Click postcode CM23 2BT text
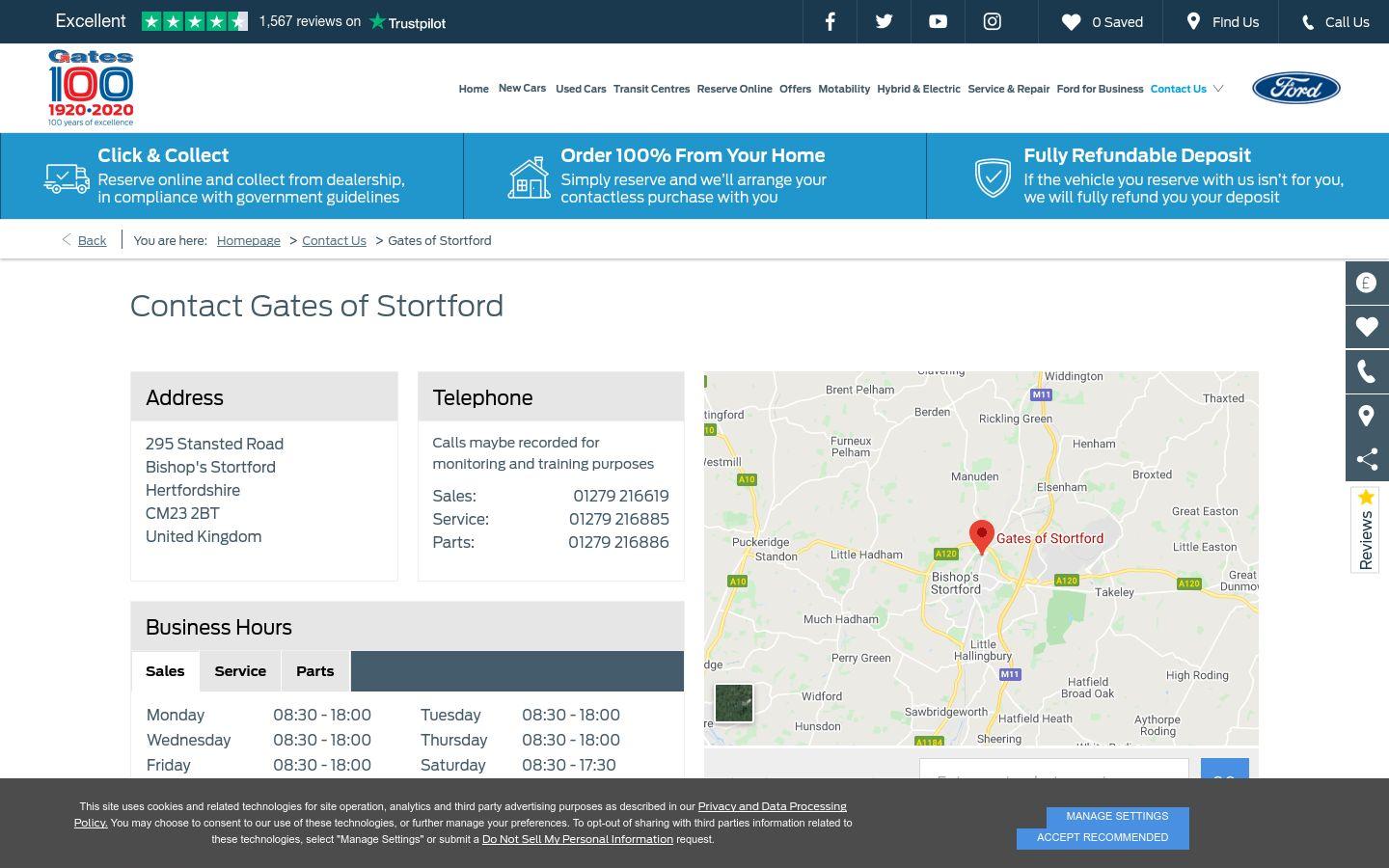This screenshot has height=868, width=1389. pyautogui.click(x=182, y=513)
